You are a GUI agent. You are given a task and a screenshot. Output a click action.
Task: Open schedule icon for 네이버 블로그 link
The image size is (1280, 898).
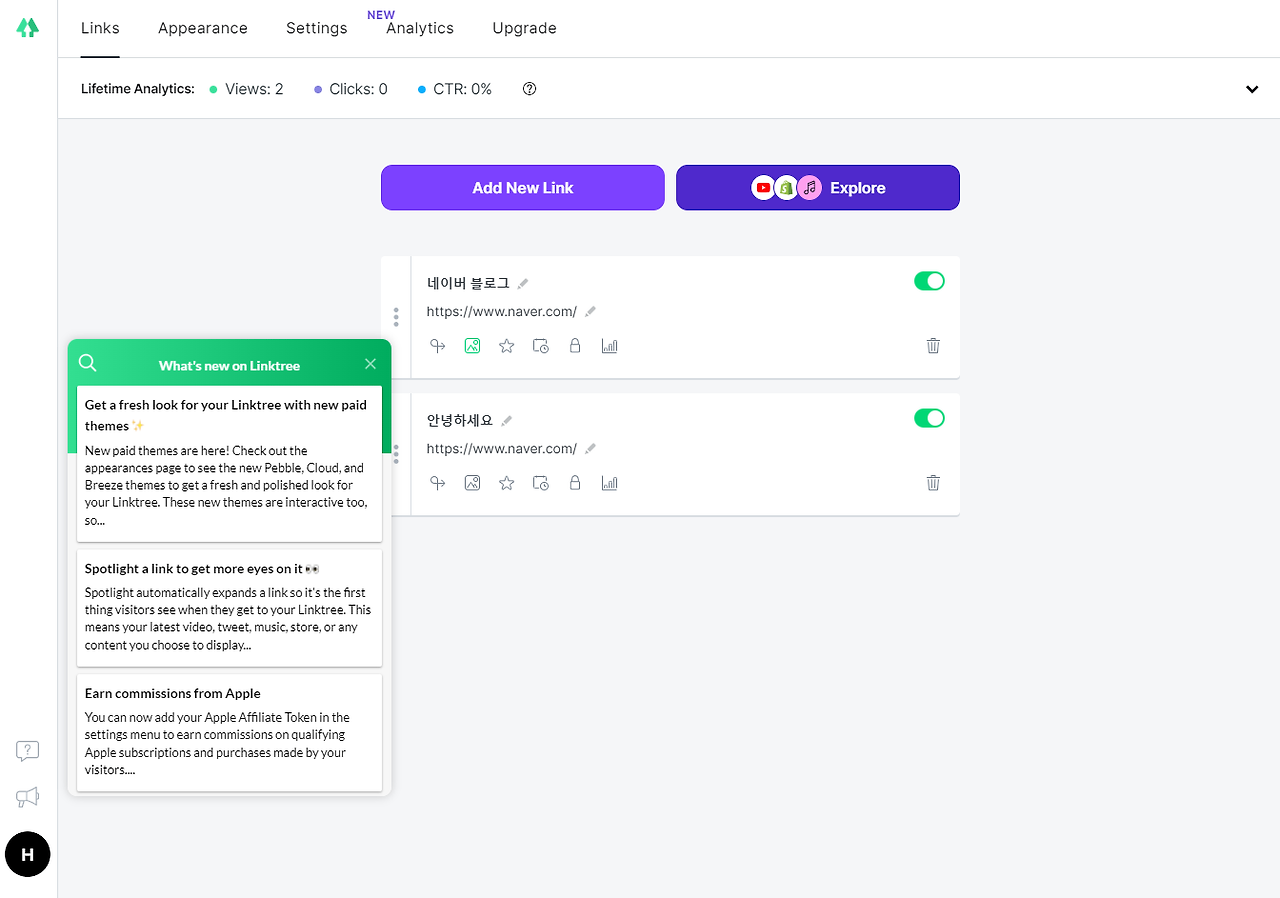tap(541, 346)
